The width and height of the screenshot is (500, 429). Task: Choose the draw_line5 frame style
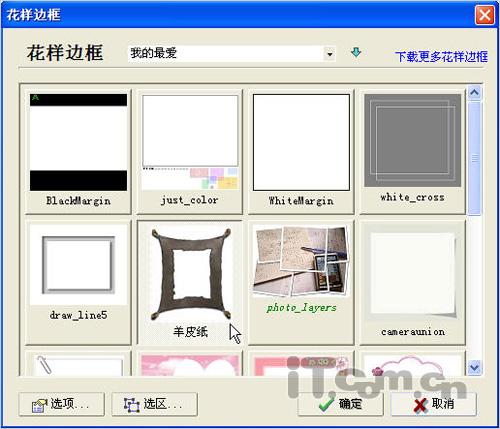(78, 282)
